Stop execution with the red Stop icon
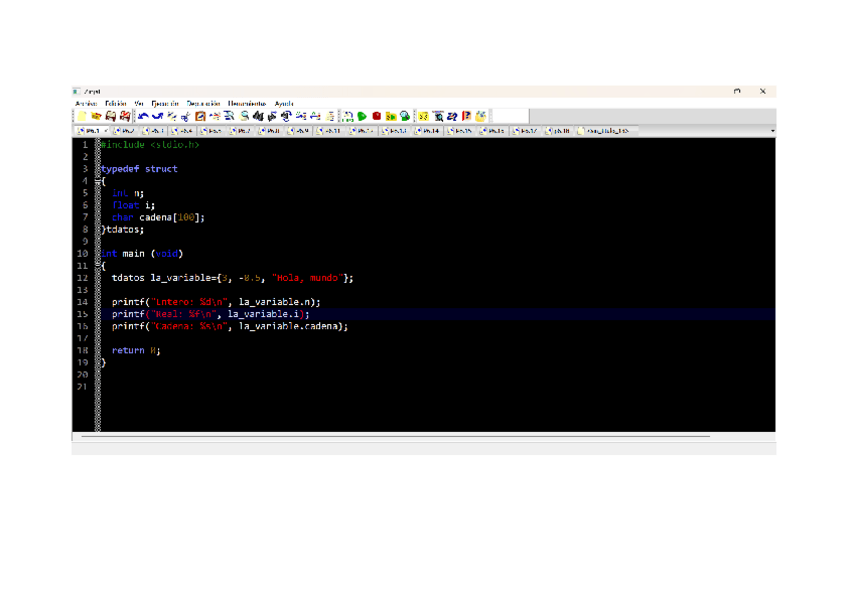 [377, 117]
